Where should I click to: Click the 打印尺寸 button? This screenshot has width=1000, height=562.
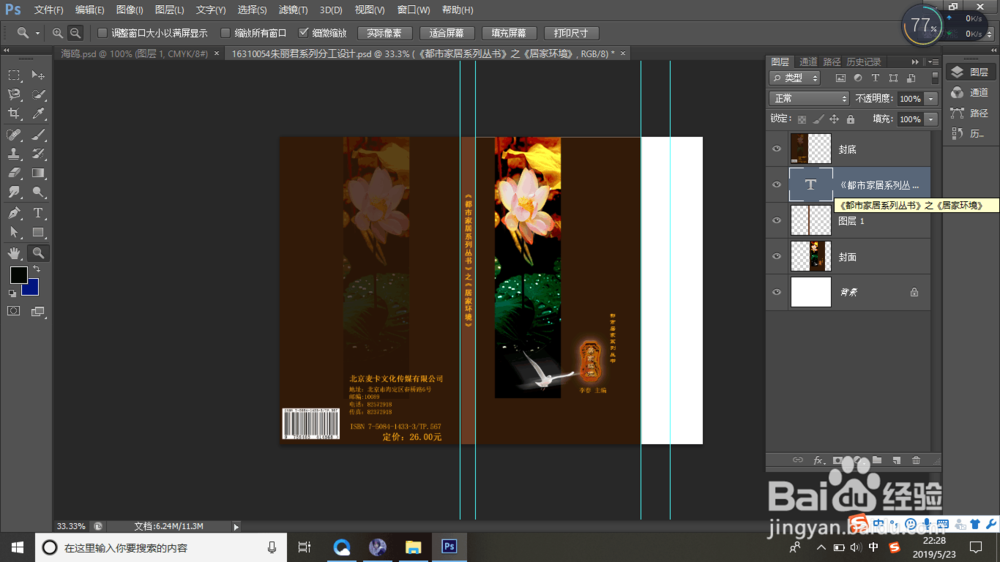coord(571,33)
